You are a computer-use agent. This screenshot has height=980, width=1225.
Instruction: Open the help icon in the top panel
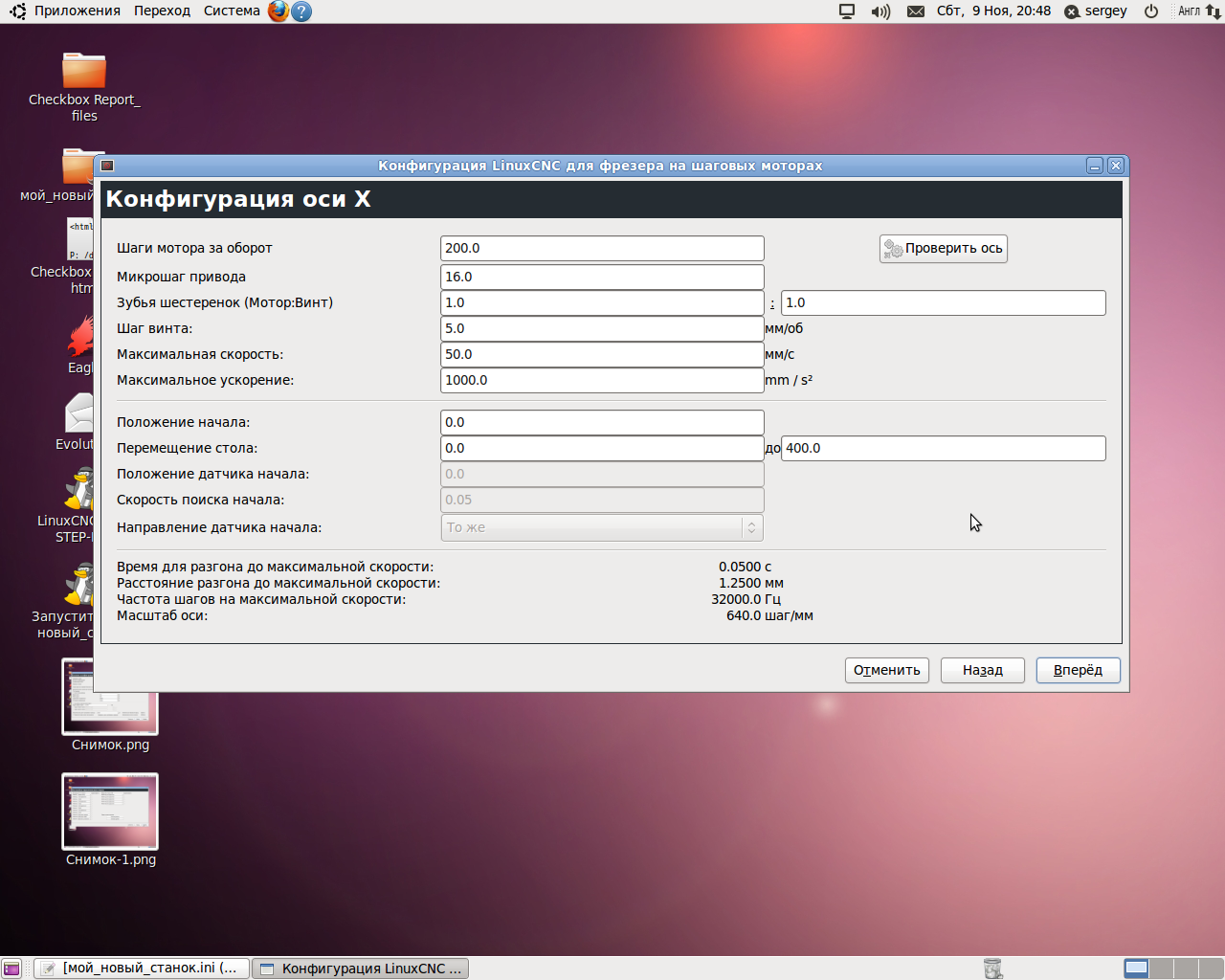(301, 11)
